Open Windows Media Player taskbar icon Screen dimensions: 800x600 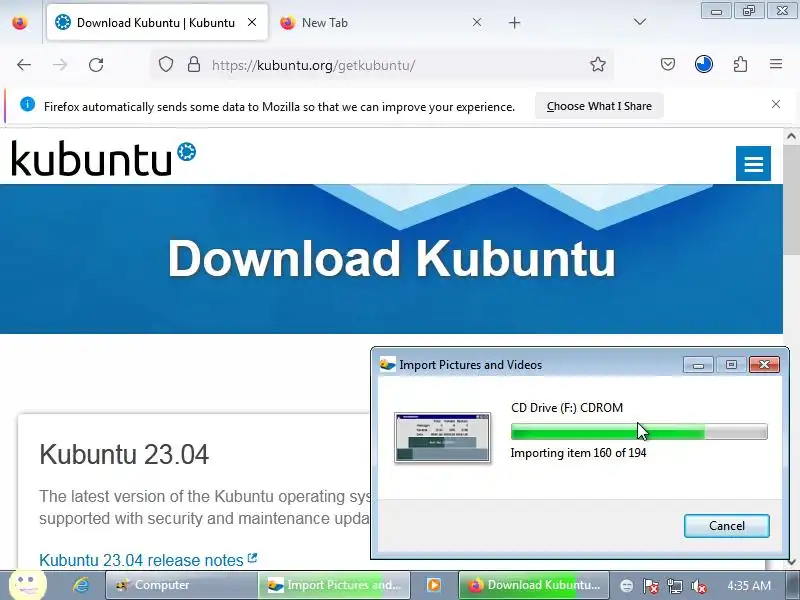pyautogui.click(x=434, y=585)
